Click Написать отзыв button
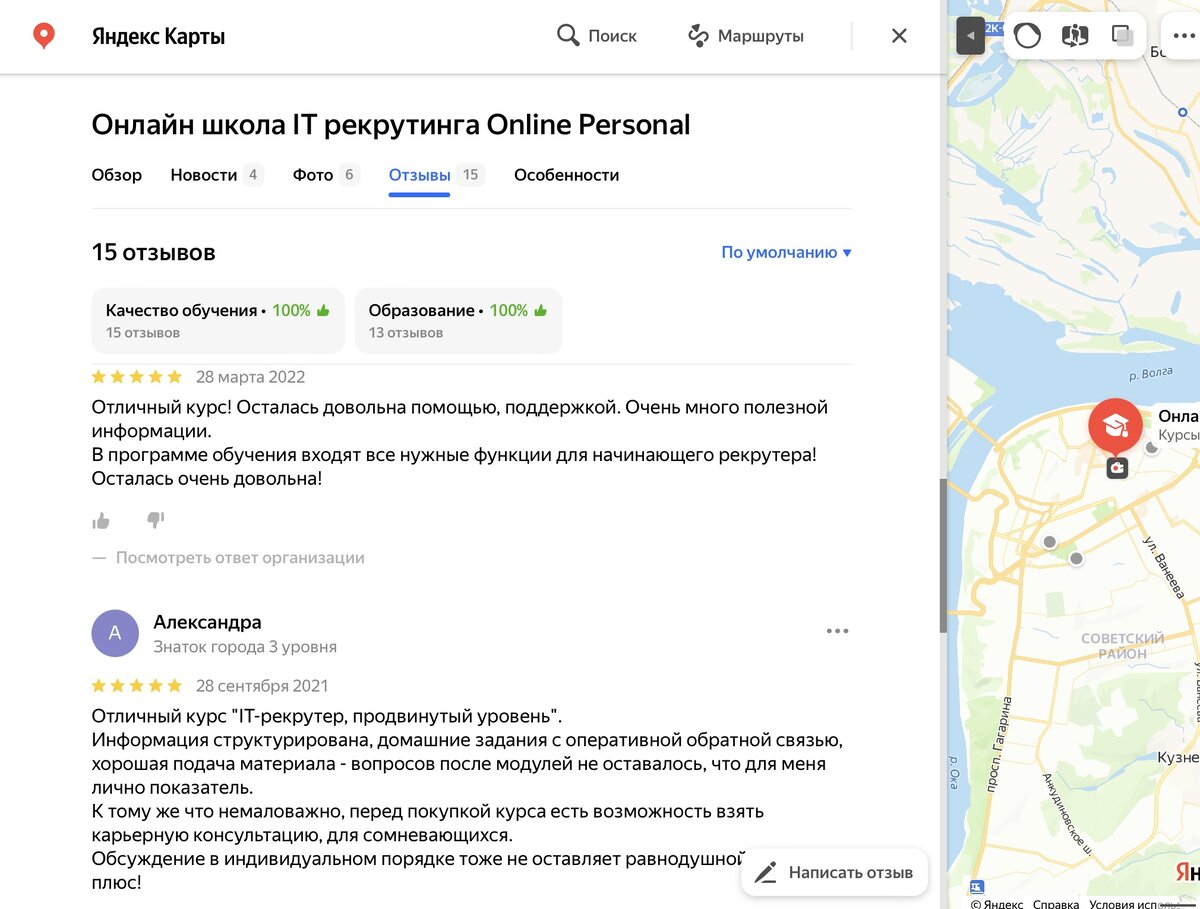The width and height of the screenshot is (1200, 909). 834,872
